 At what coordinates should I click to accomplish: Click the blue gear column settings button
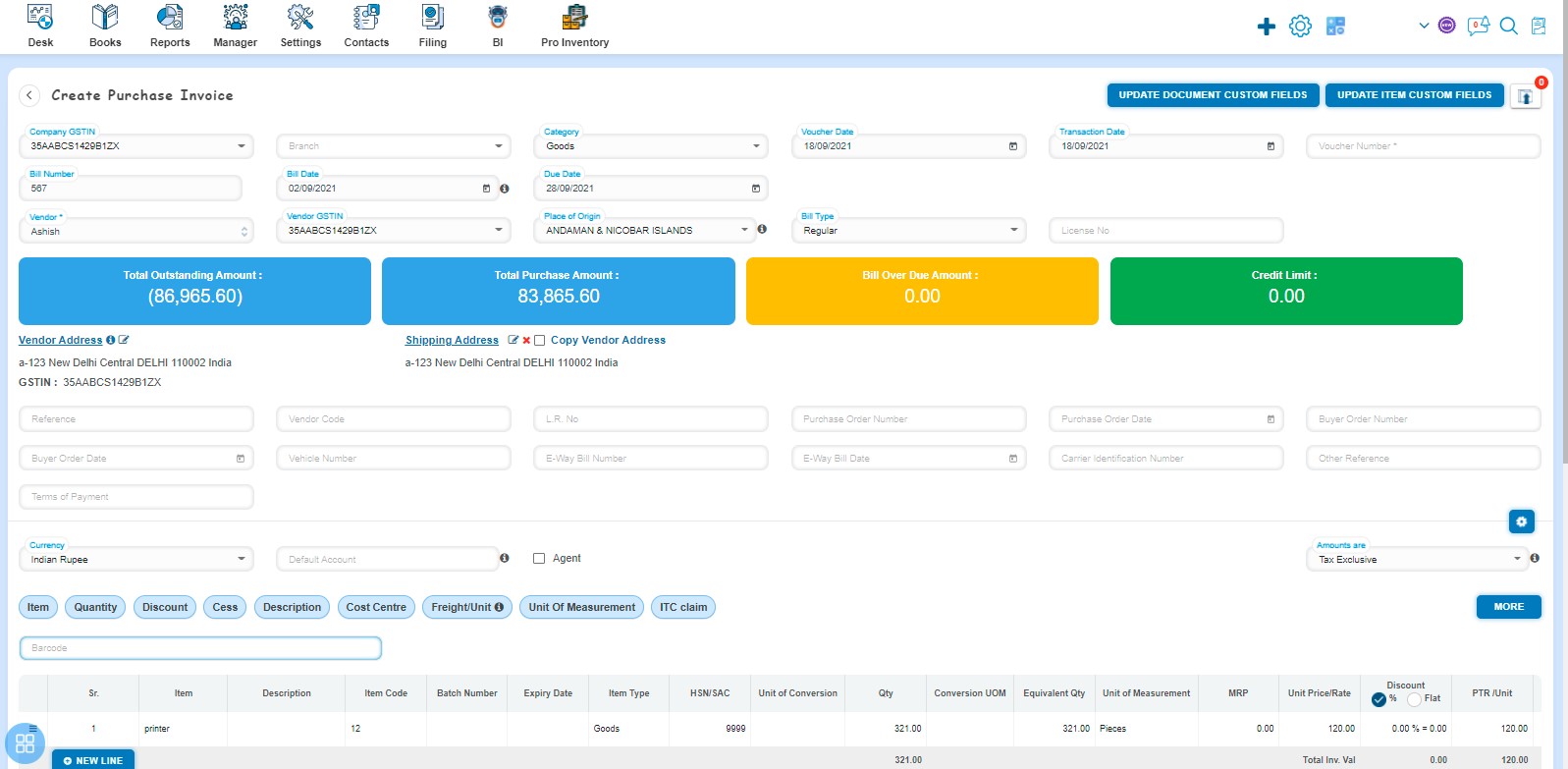coord(1521,522)
